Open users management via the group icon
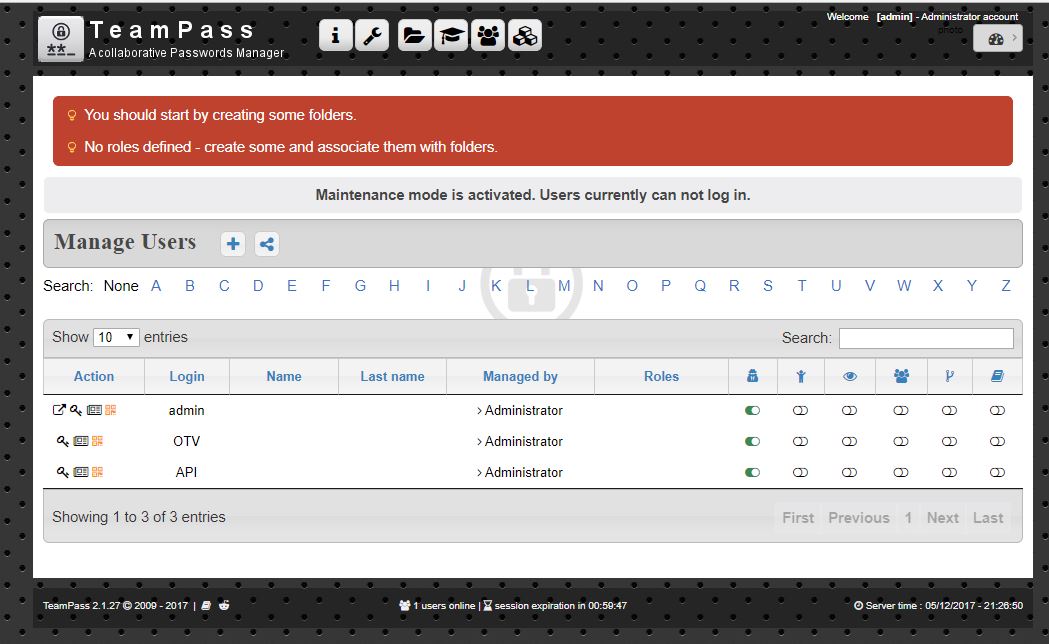The height and width of the screenshot is (644, 1049). tap(487, 34)
